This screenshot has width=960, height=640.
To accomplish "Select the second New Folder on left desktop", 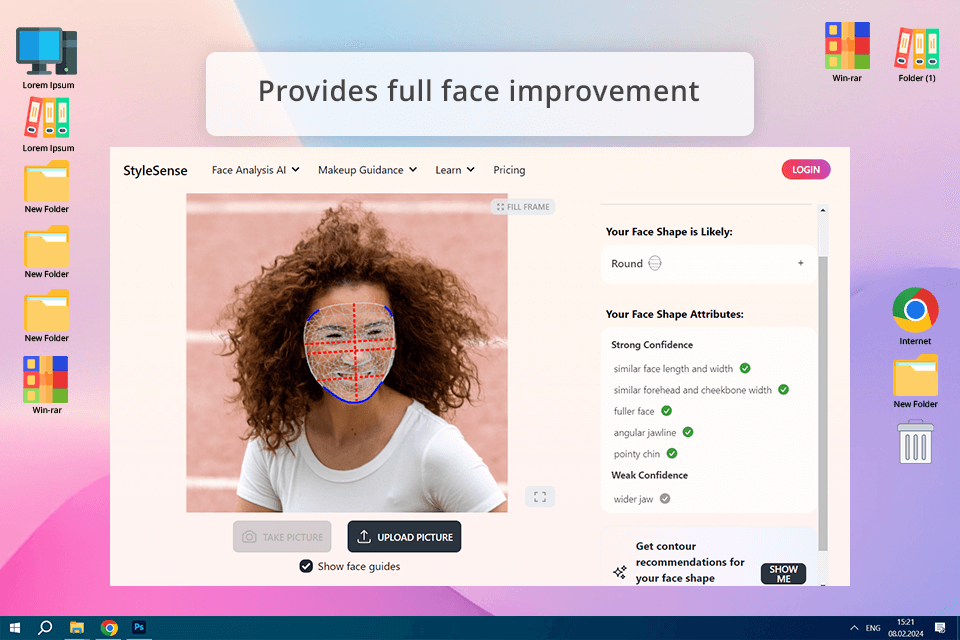I will click(x=47, y=252).
